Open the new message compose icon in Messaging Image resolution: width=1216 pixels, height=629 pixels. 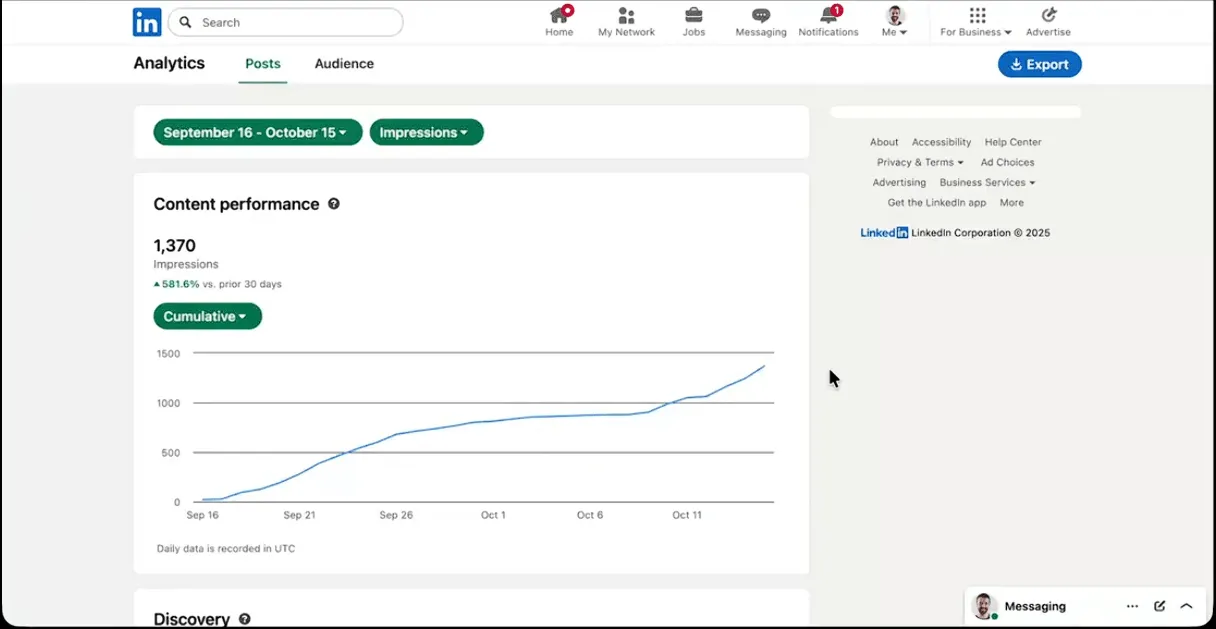click(1159, 605)
